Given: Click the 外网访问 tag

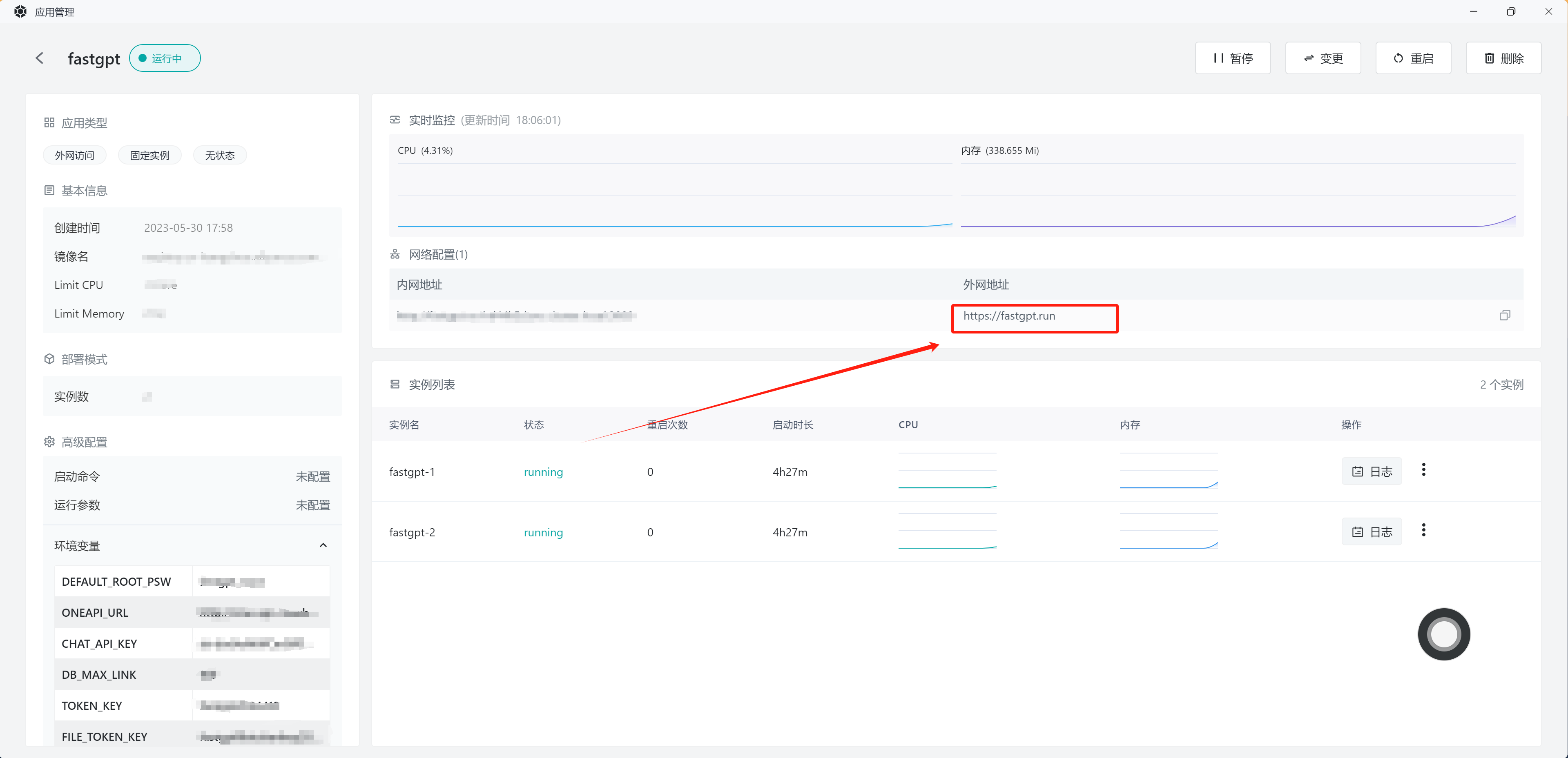Looking at the screenshot, I should (x=74, y=156).
